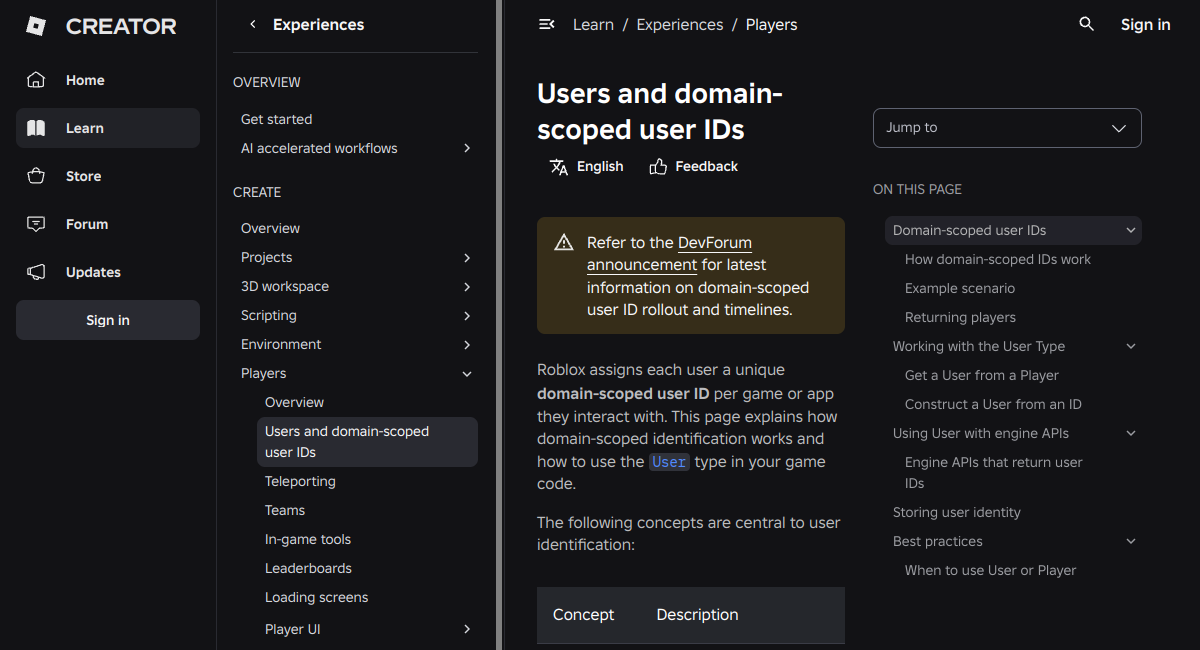Open Updates in left navigation
Screen dimensions: 1200x650
(108, 272)
